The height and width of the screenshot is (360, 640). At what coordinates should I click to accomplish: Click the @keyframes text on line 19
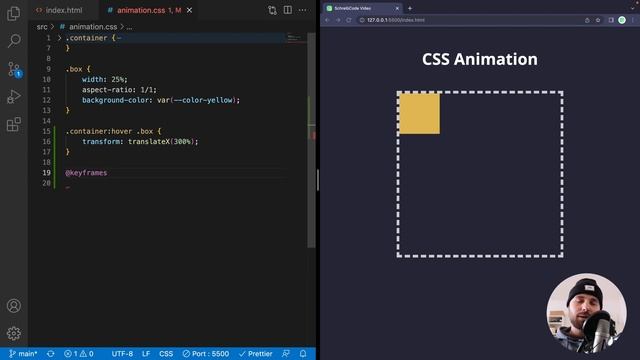coord(86,173)
